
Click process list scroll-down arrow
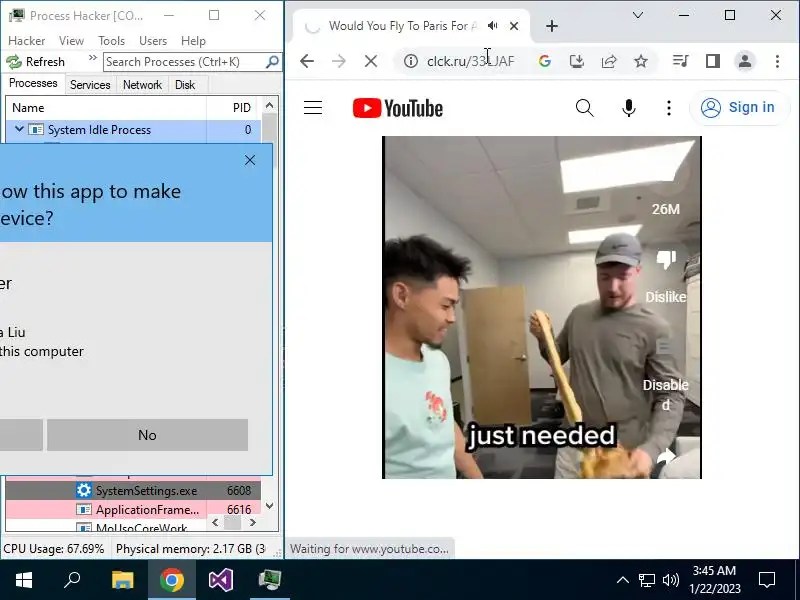point(269,506)
